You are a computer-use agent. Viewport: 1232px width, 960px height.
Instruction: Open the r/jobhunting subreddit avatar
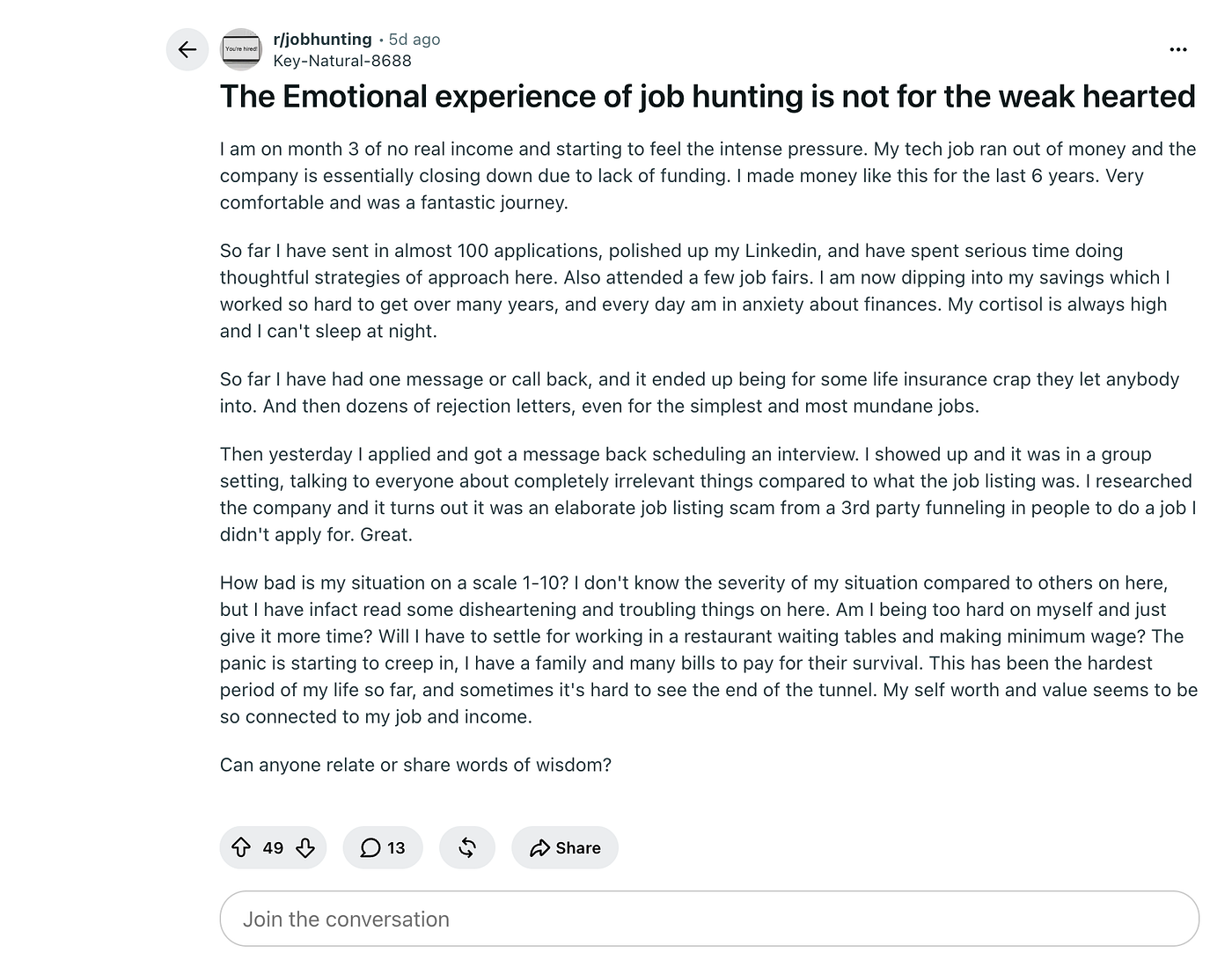pyautogui.click(x=241, y=49)
